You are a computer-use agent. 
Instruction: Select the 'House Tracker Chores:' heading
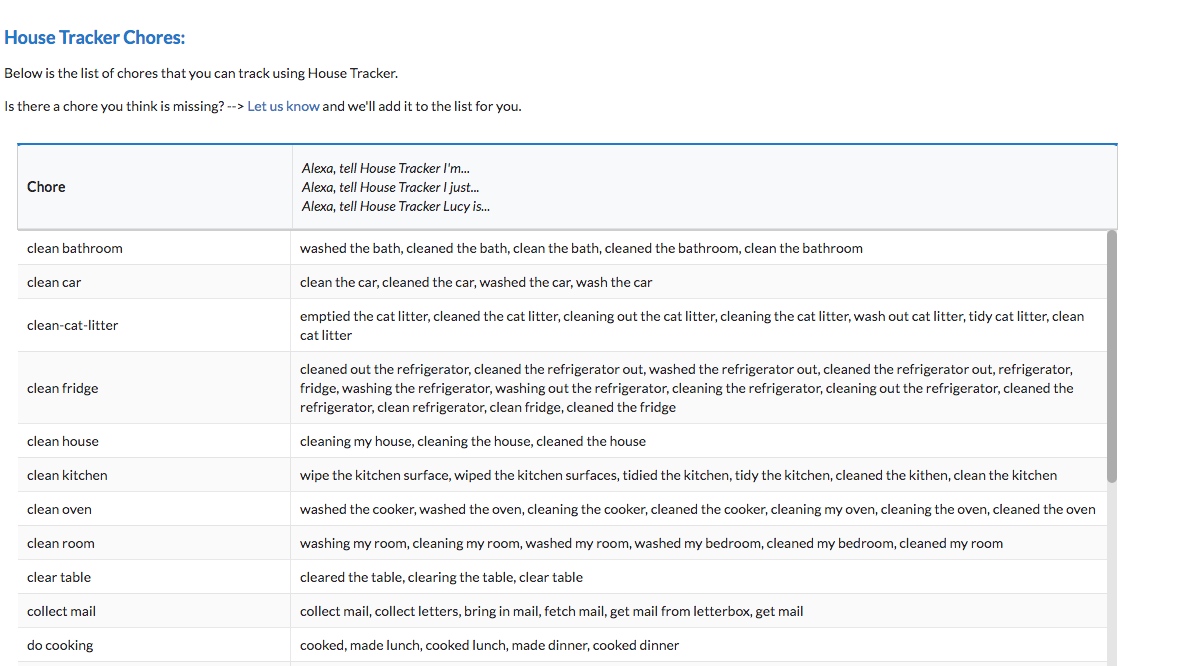[95, 37]
